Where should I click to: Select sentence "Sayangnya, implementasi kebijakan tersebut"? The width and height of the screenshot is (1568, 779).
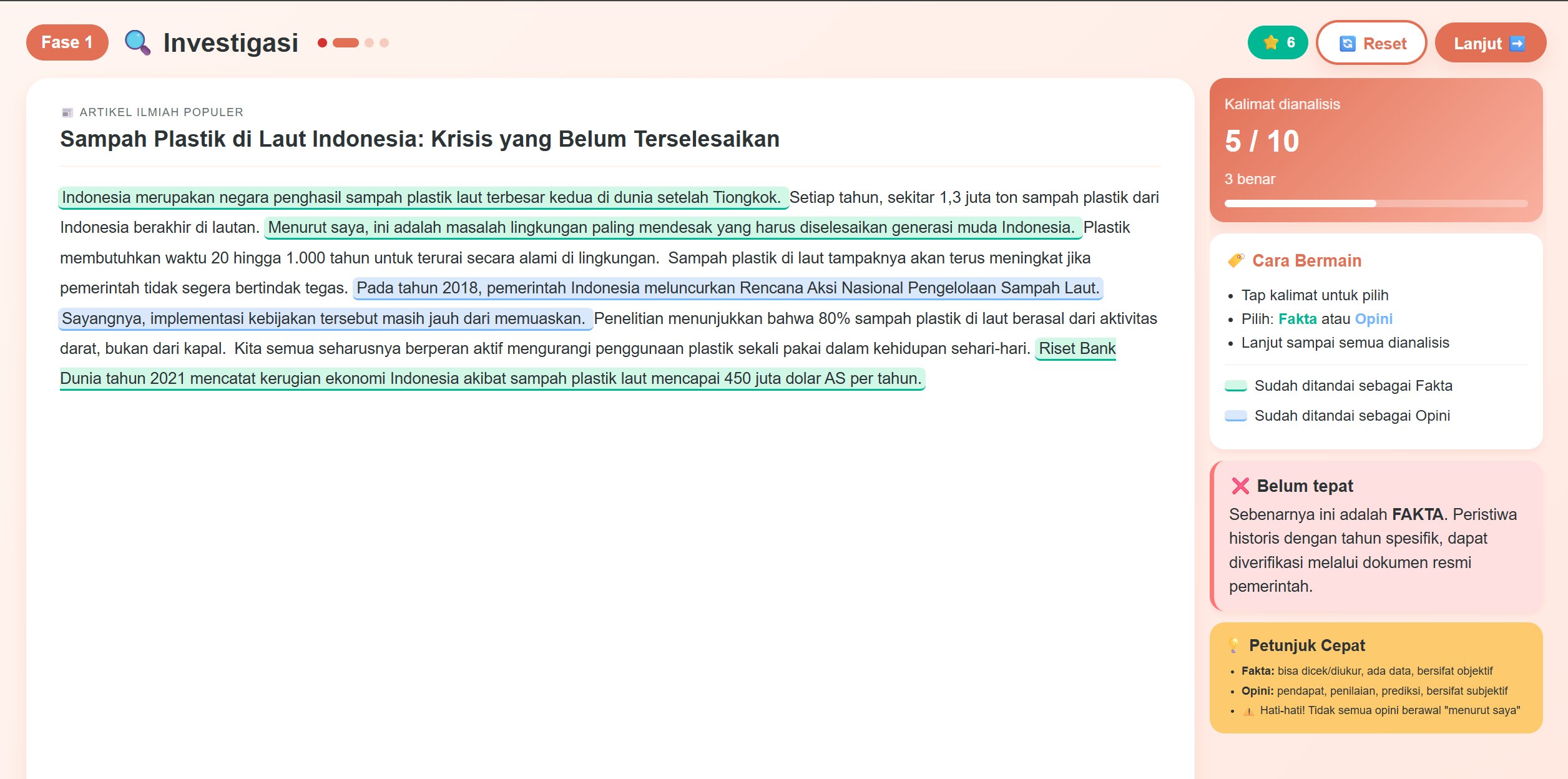pyautogui.click(x=325, y=319)
